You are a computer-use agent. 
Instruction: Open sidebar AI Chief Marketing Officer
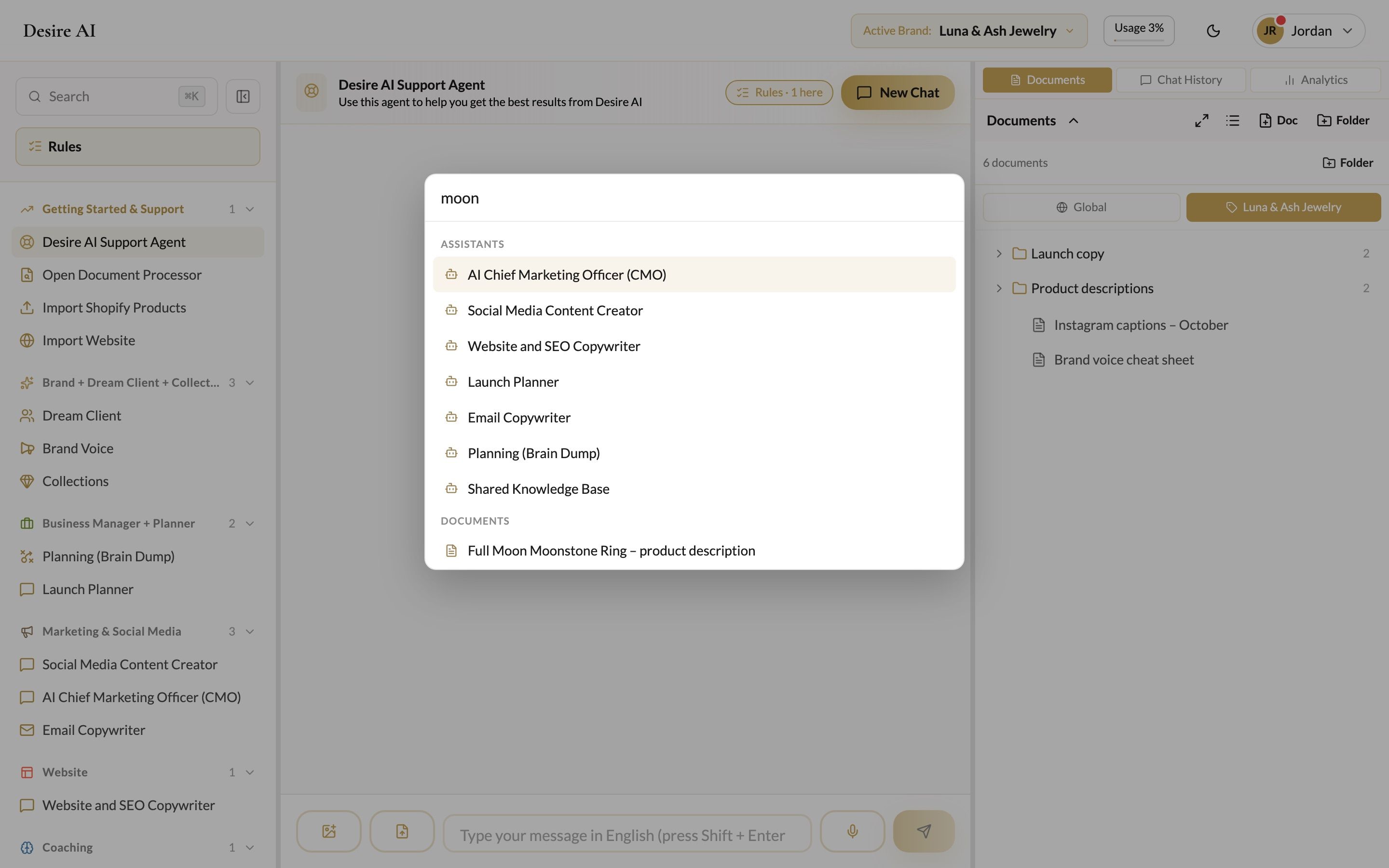pos(138,697)
